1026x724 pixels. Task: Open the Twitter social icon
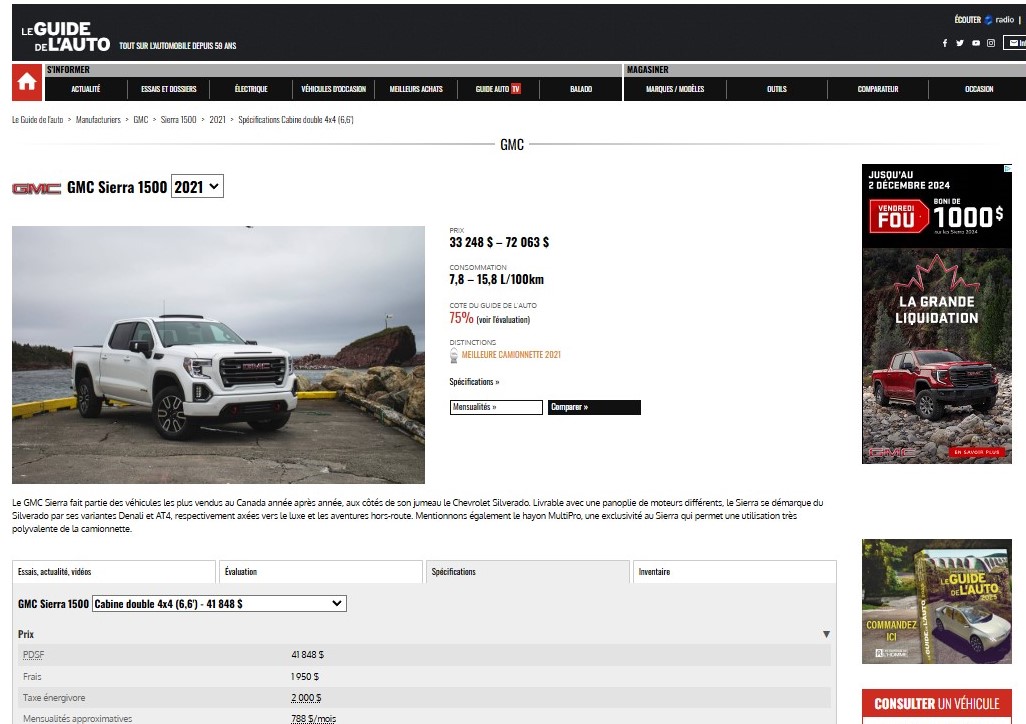pyautogui.click(x=959, y=43)
